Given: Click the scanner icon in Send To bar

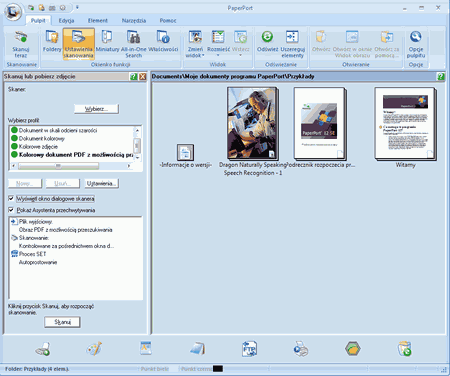Looking at the screenshot, I should [43, 349].
